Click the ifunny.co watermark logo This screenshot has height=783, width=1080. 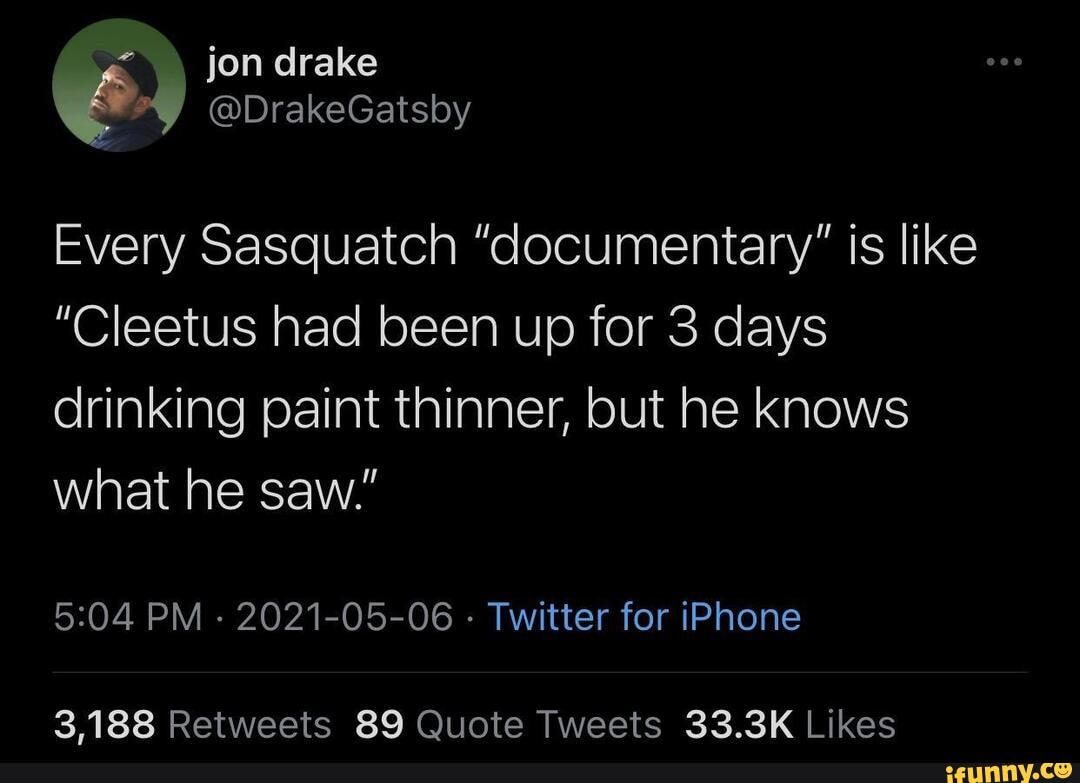(1010, 770)
